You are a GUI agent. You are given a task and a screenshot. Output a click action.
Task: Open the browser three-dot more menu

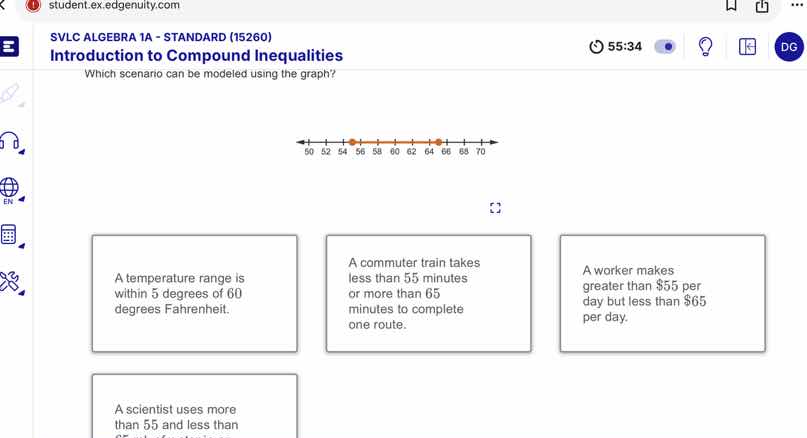pos(796,5)
